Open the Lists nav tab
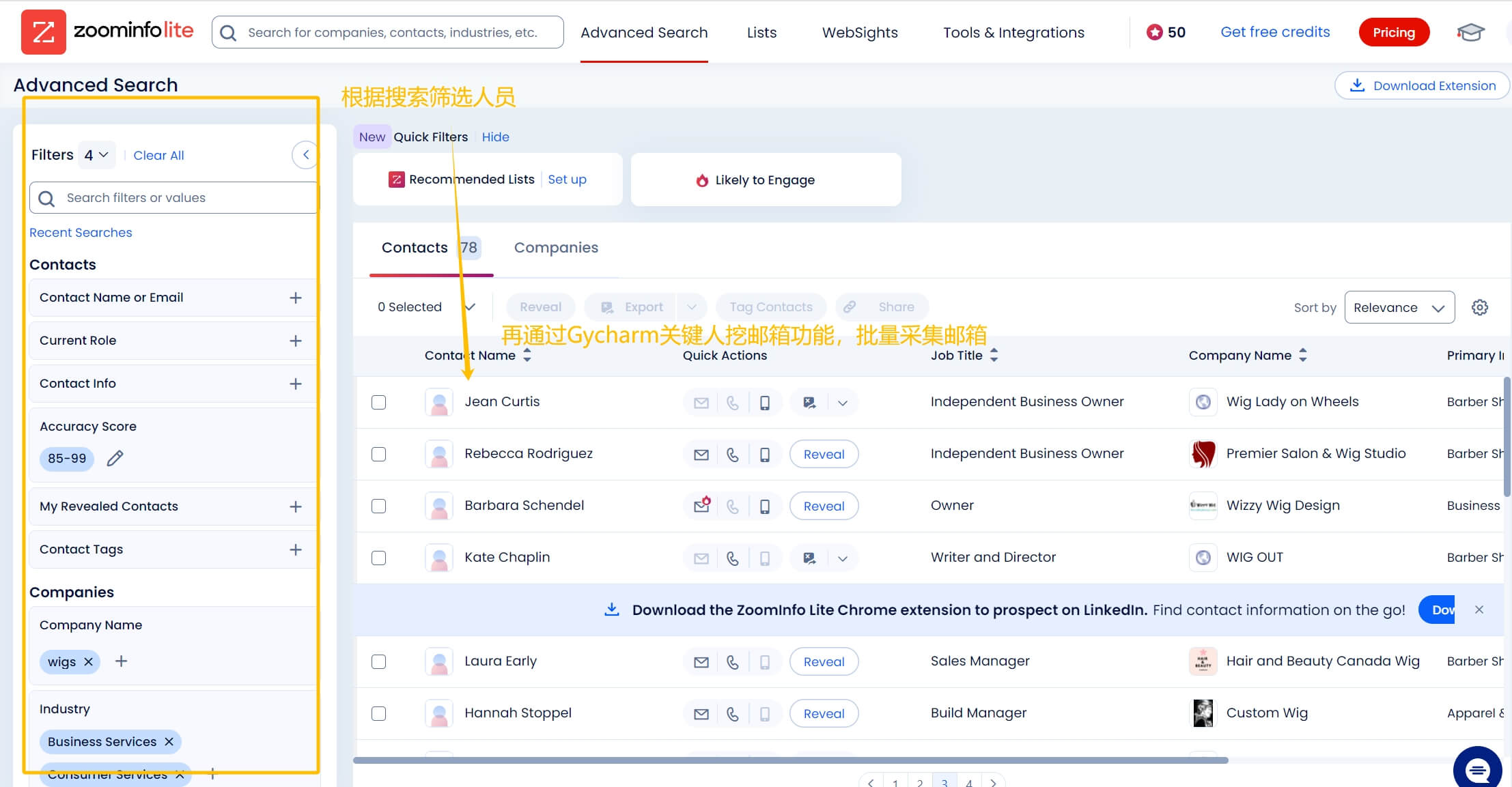Image resolution: width=1512 pixels, height=787 pixels. 761,32
